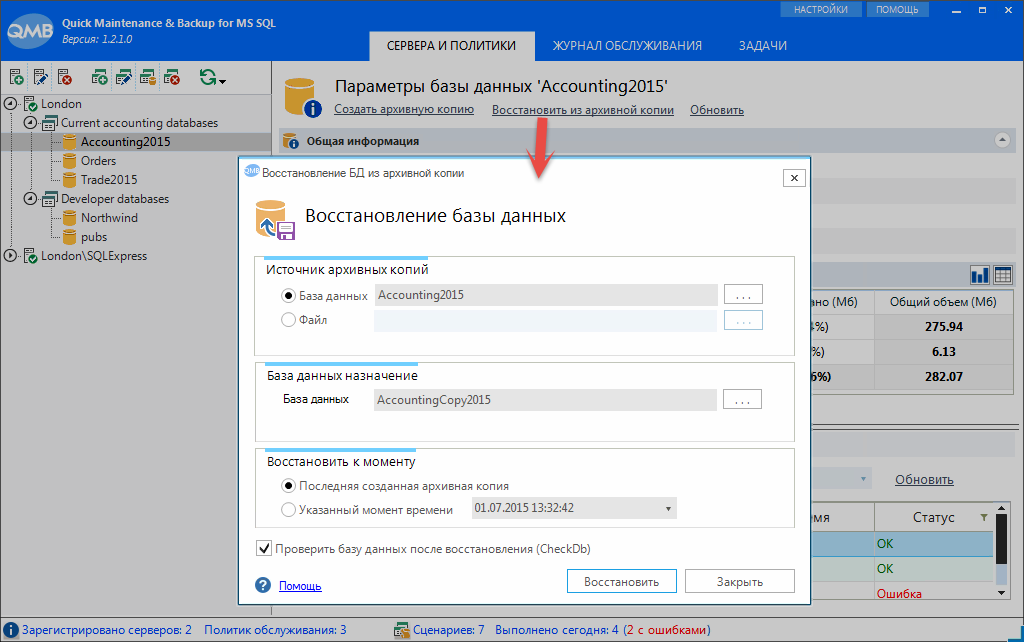Click the bar chart view icon
Viewport: 1024px width, 642px height.
[x=980, y=275]
